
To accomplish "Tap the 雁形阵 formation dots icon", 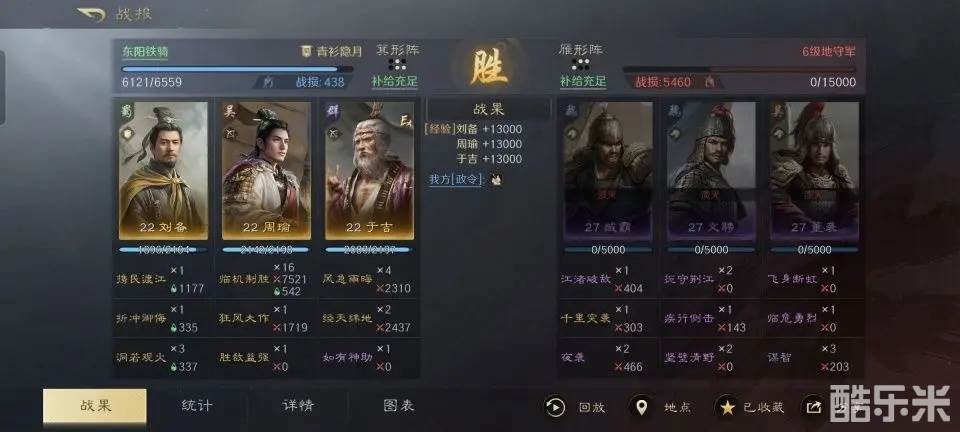I will point(580,64).
